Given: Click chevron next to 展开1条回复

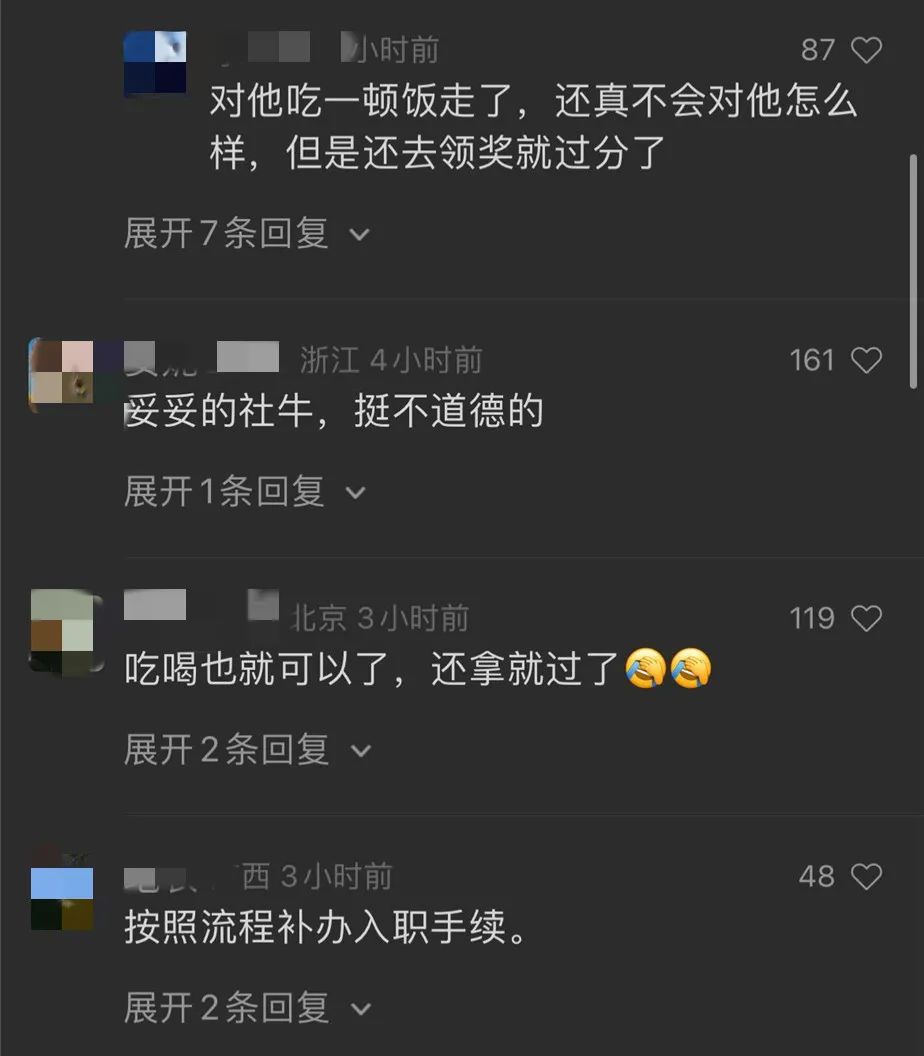Looking at the screenshot, I should click(356, 493).
